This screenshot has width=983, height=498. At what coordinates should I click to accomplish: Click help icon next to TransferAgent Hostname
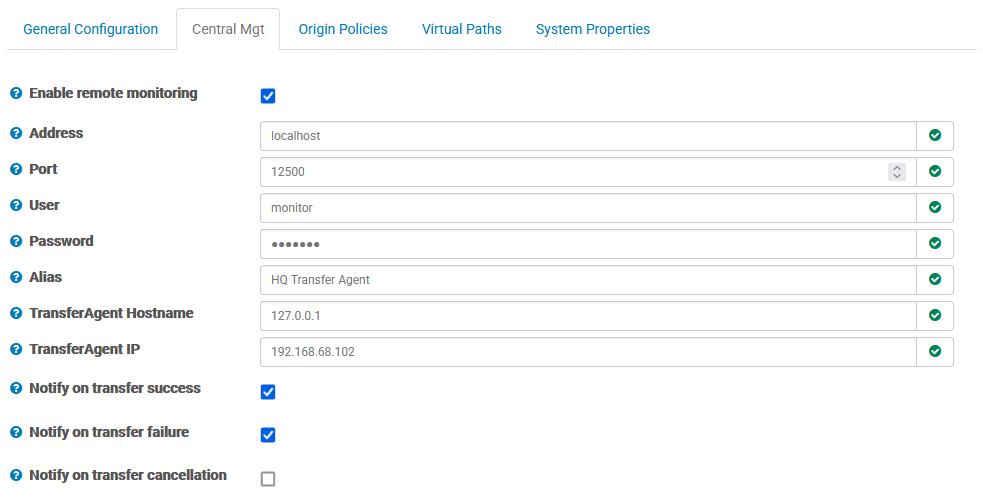point(16,314)
